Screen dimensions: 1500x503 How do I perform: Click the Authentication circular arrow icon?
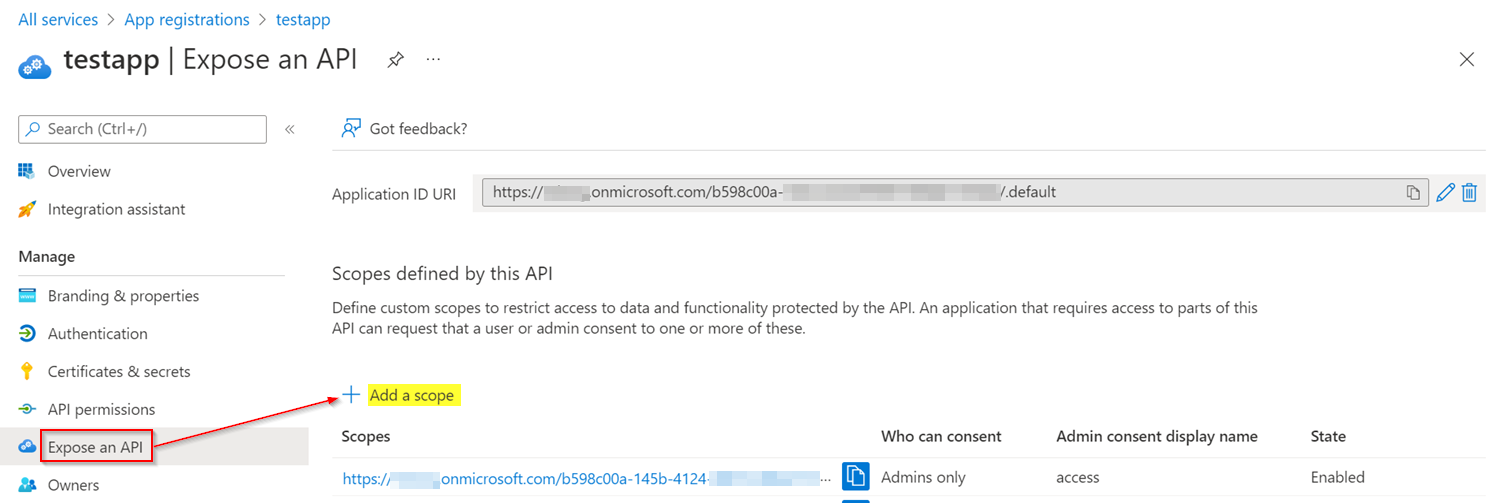pyautogui.click(x=27, y=334)
